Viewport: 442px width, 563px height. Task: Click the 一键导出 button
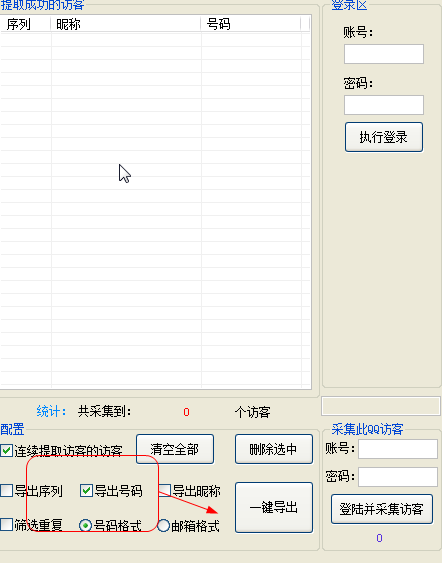(274, 507)
